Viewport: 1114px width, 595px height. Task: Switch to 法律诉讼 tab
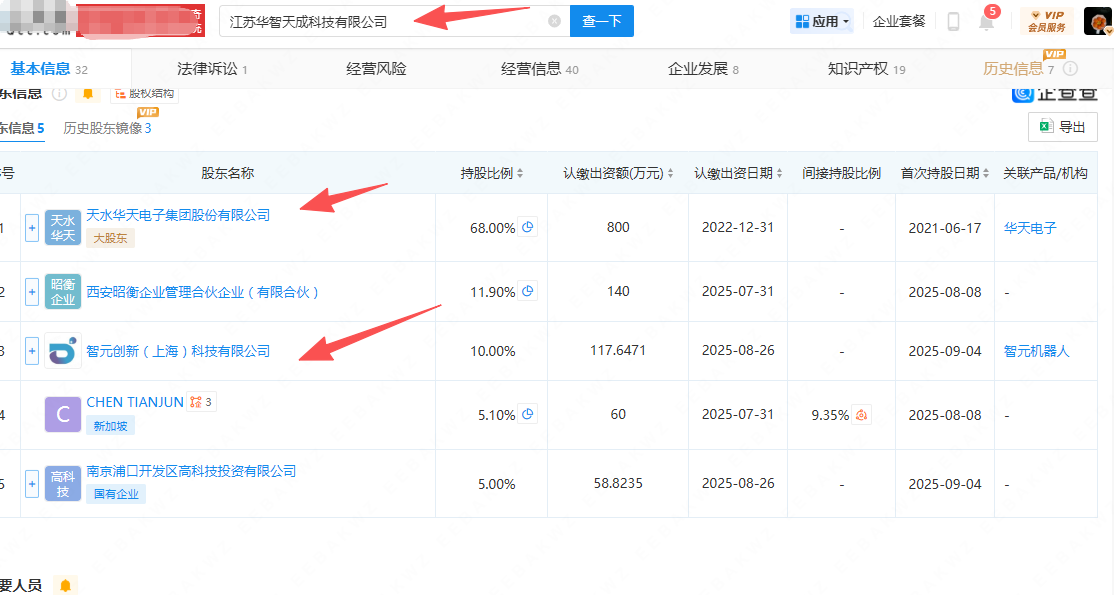tap(212, 68)
